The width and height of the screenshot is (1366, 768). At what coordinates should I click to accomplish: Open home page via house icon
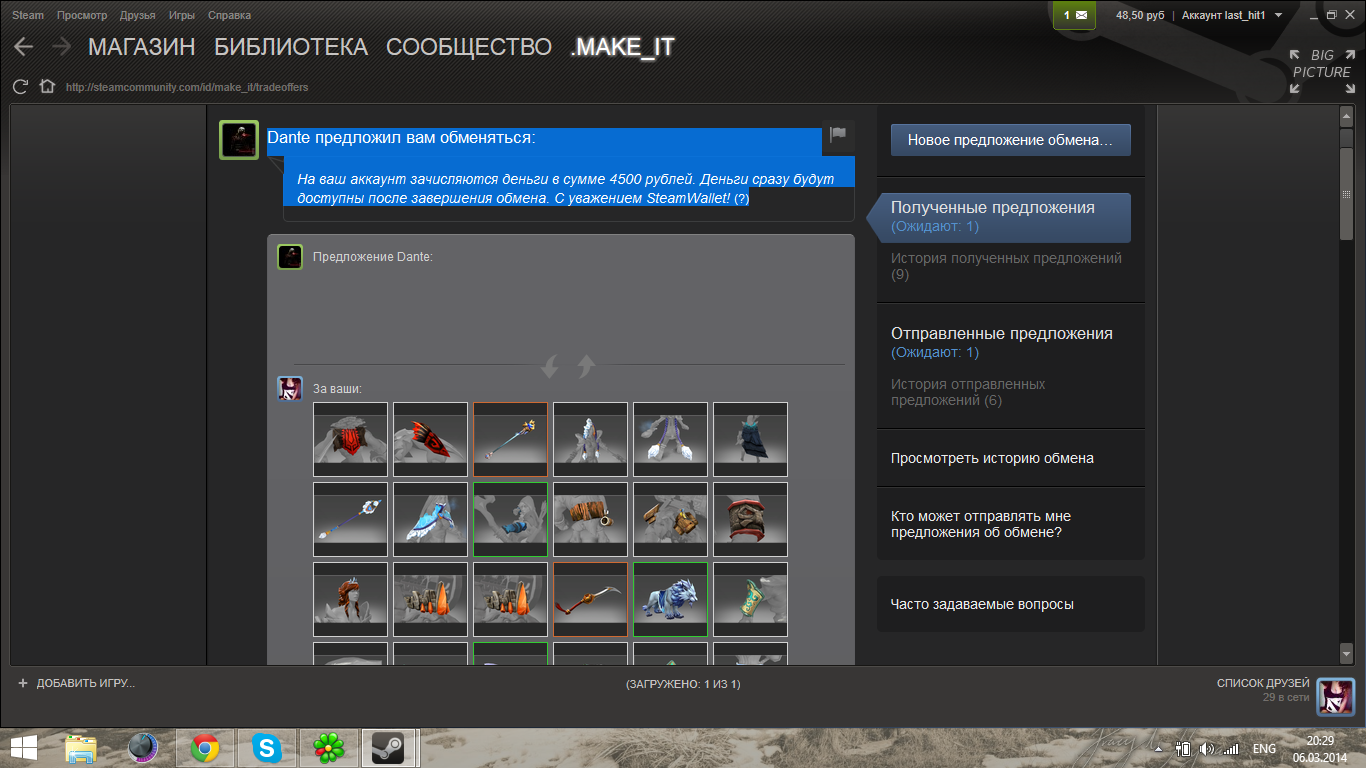[46, 87]
